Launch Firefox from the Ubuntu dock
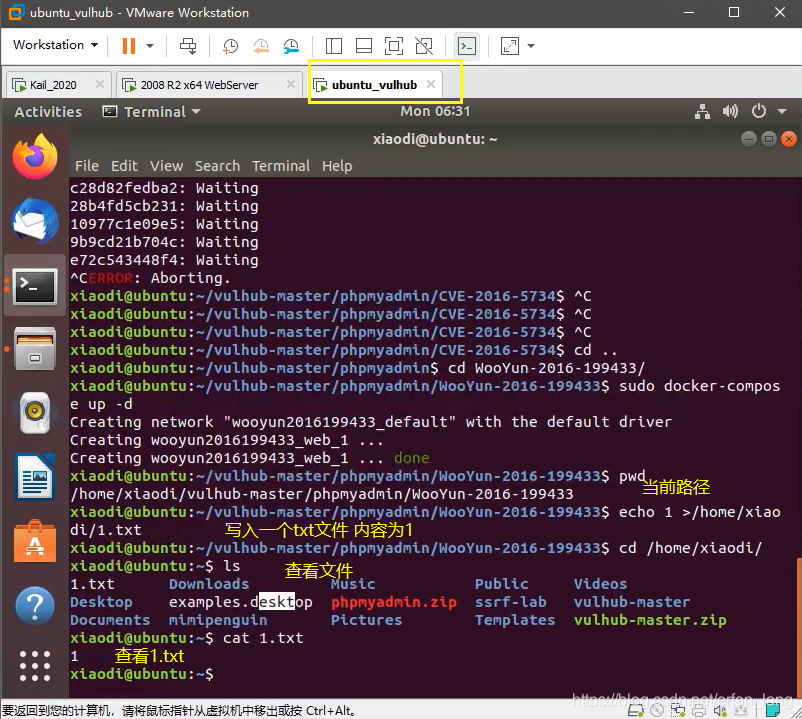 click(x=35, y=156)
